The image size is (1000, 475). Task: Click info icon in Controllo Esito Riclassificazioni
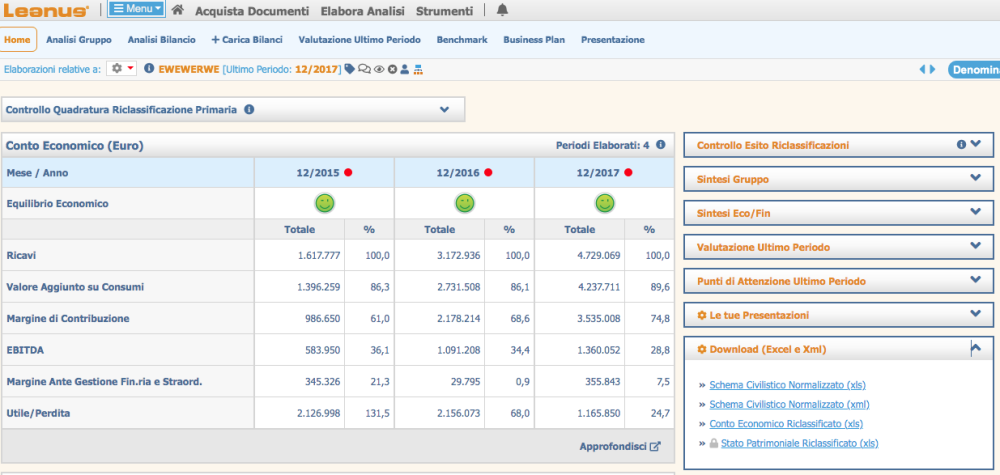(961, 145)
